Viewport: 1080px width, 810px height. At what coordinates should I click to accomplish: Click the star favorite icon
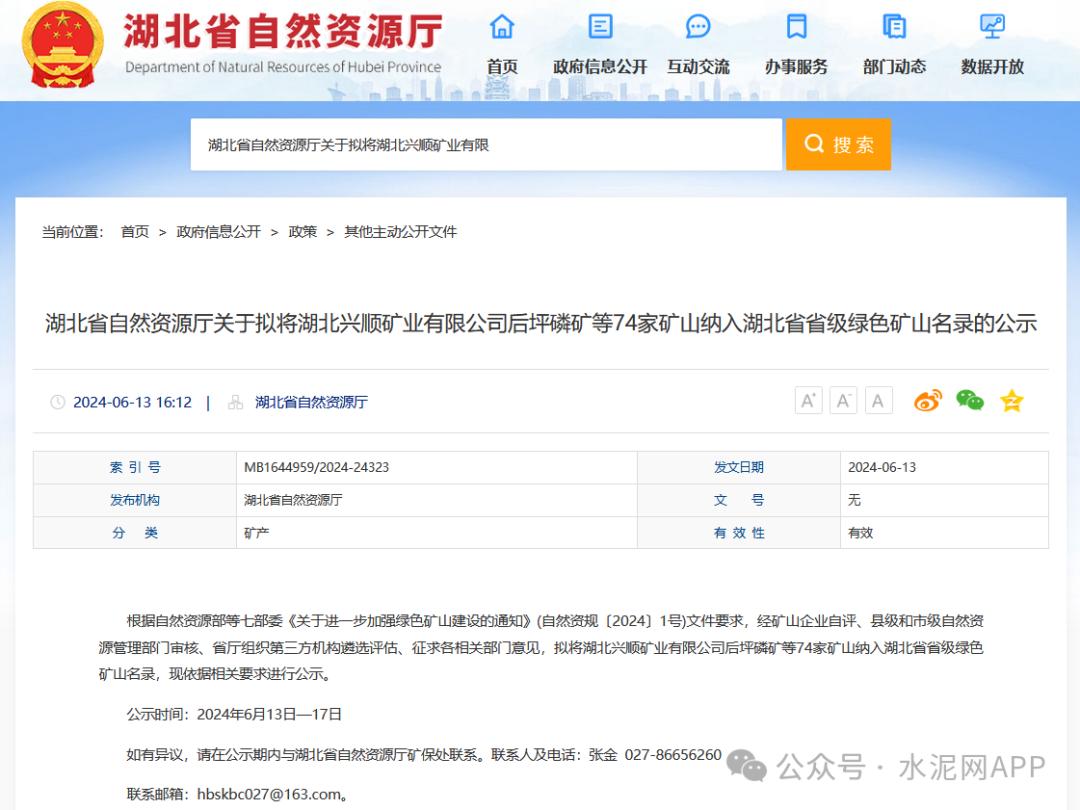tap(1012, 401)
